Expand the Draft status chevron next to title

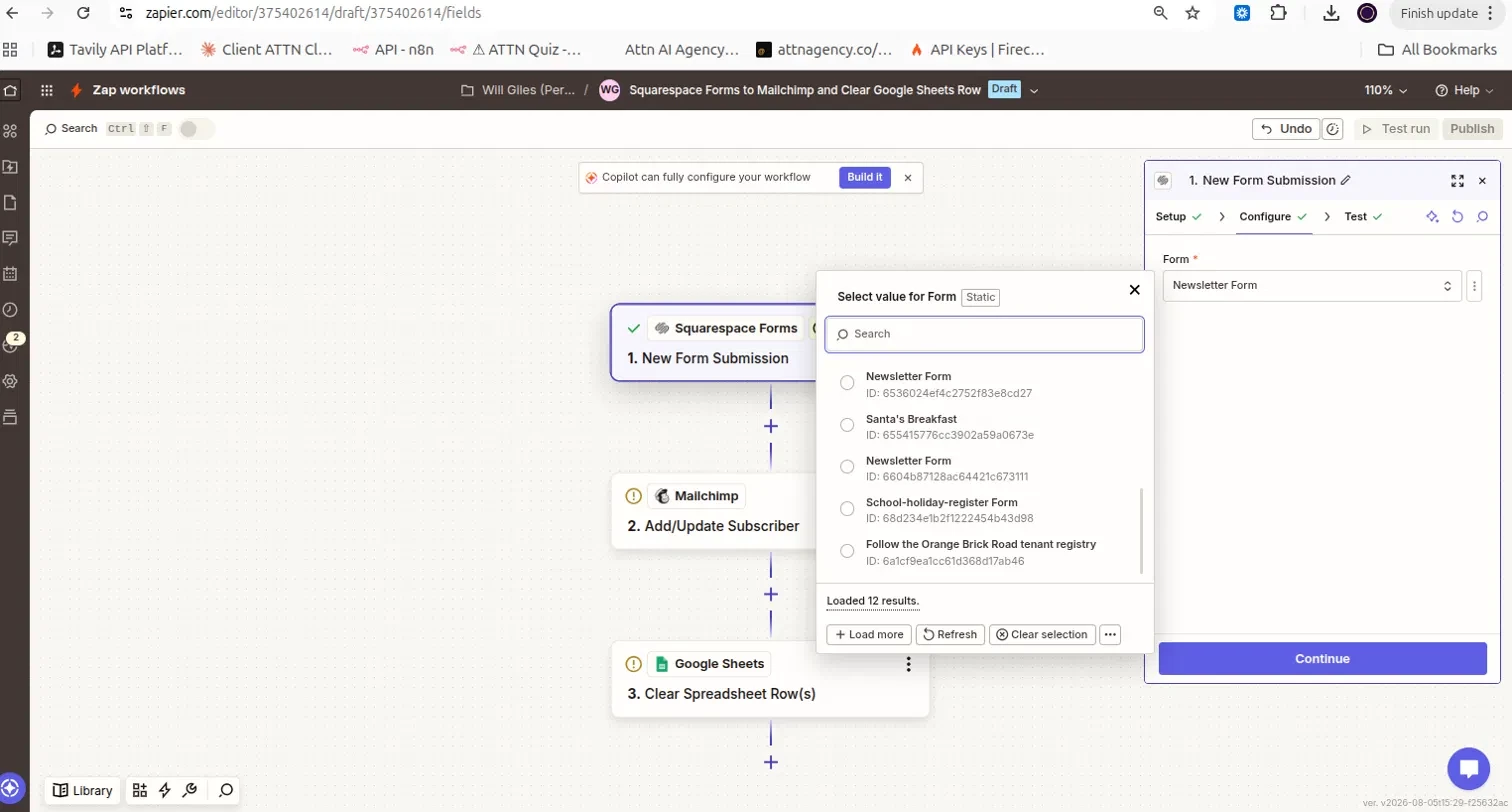point(1034,90)
